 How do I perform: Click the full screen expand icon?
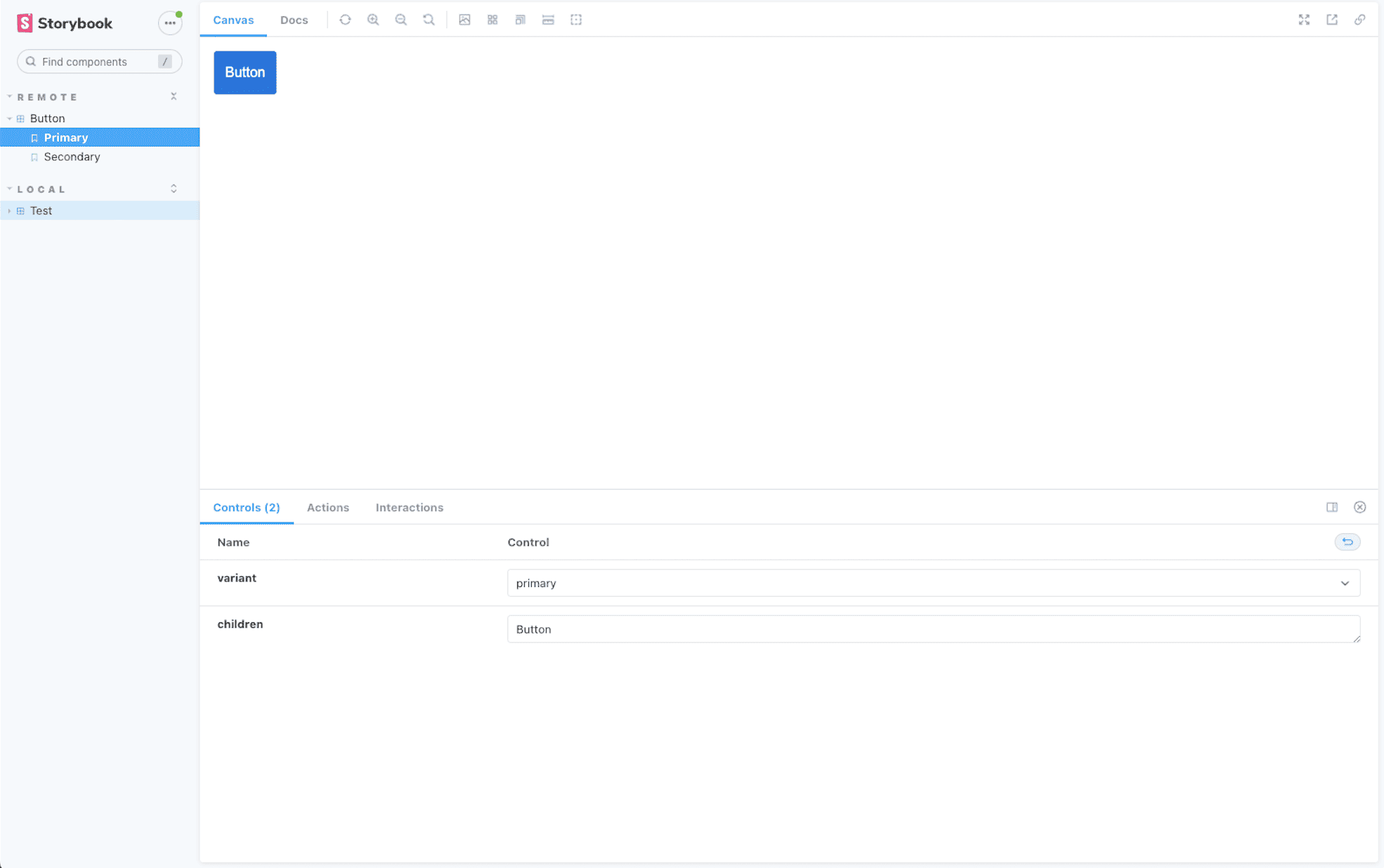point(1304,19)
